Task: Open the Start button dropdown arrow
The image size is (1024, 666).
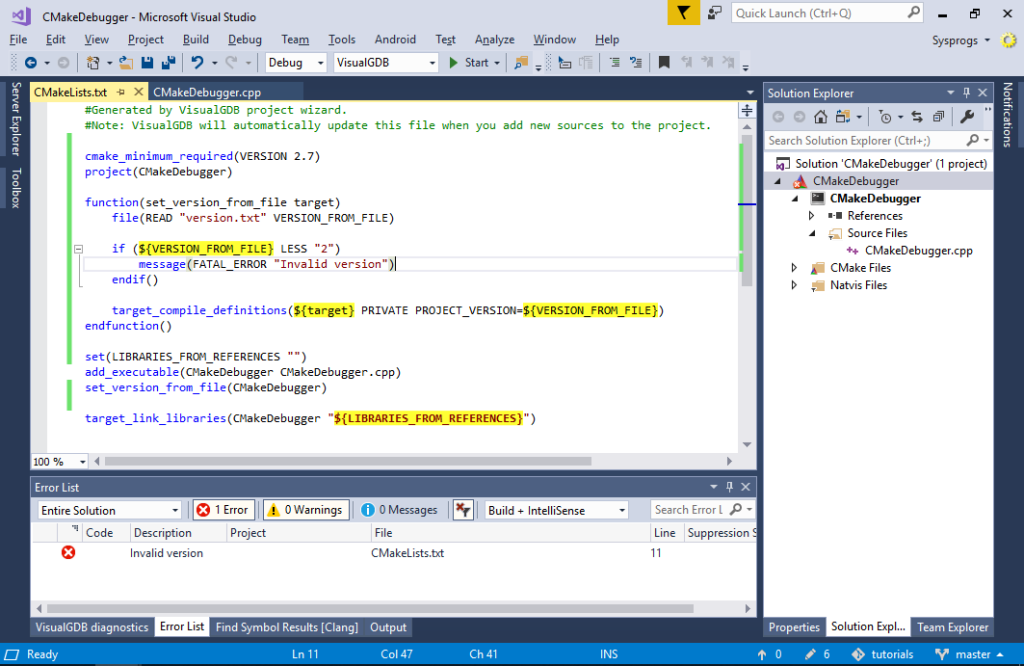Action: [497, 63]
